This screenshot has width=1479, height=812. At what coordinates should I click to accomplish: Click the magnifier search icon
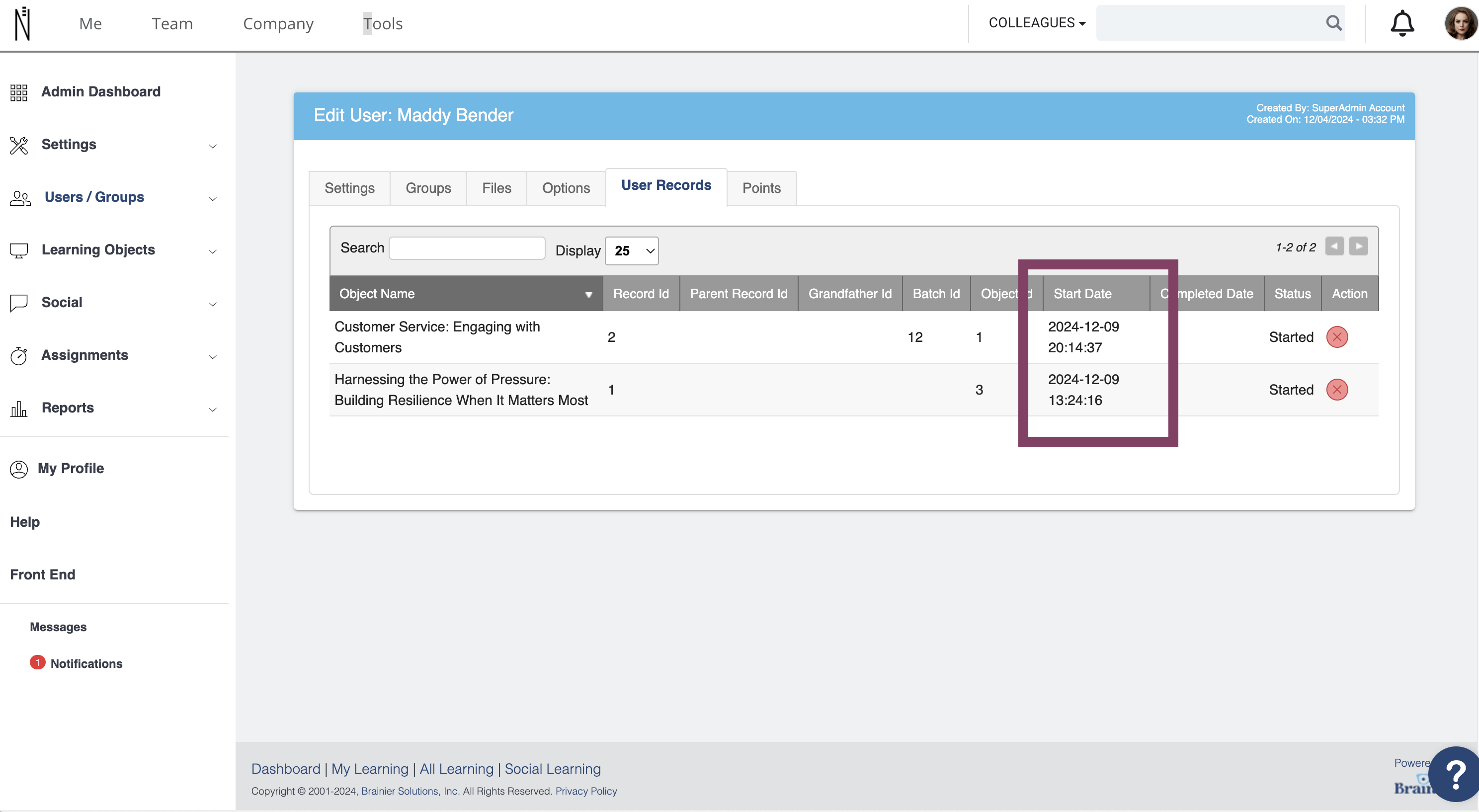click(x=1334, y=23)
